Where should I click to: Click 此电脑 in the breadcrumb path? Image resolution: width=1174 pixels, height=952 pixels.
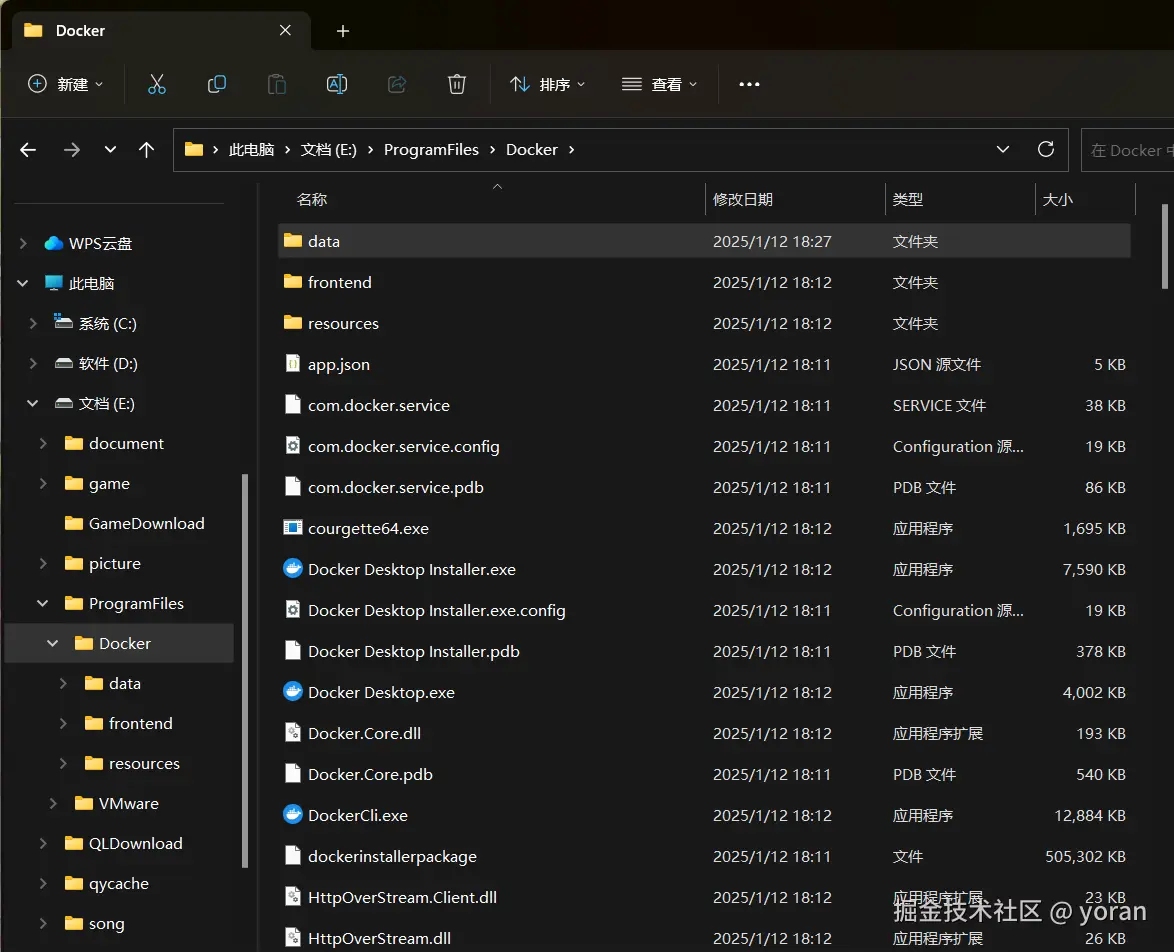tap(252, 150)
